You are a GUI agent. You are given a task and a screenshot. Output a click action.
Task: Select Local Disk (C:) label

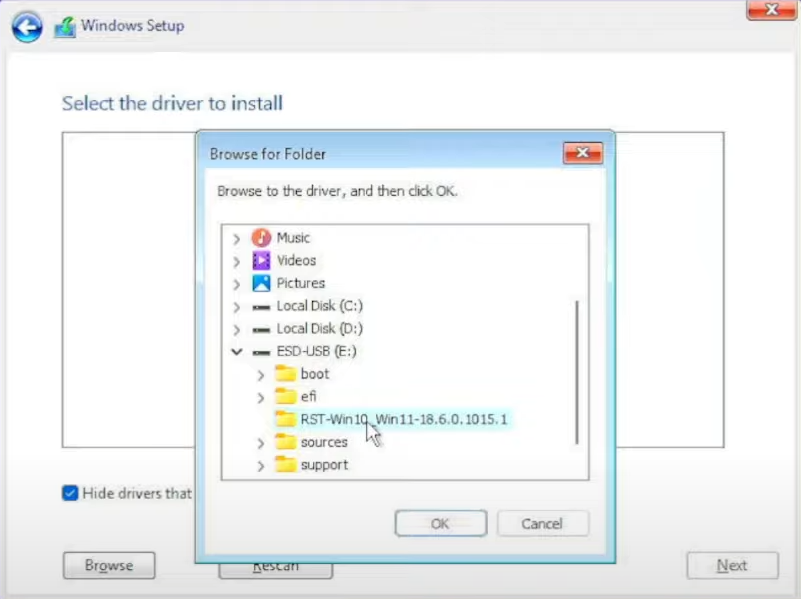tap(319, 305)
